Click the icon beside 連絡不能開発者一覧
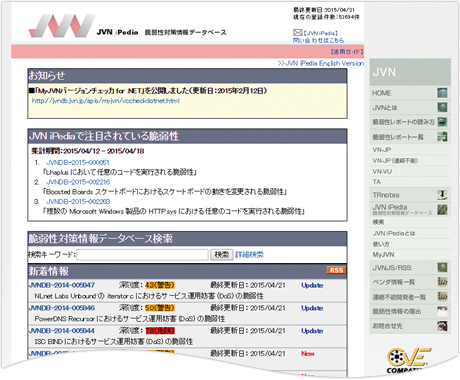Viewport: 460px width, 380px height. point(442,297)
